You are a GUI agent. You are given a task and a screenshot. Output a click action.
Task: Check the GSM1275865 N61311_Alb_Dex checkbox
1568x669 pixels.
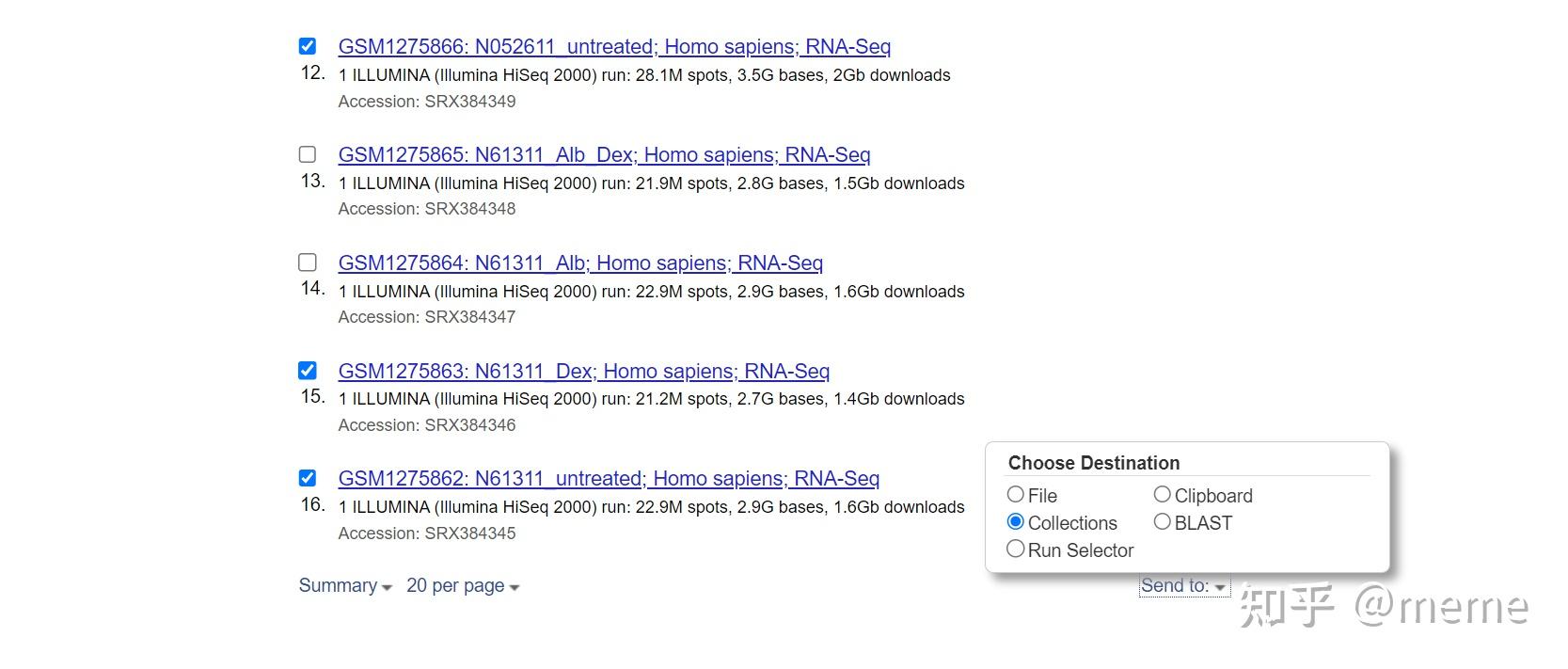(308, 154)
